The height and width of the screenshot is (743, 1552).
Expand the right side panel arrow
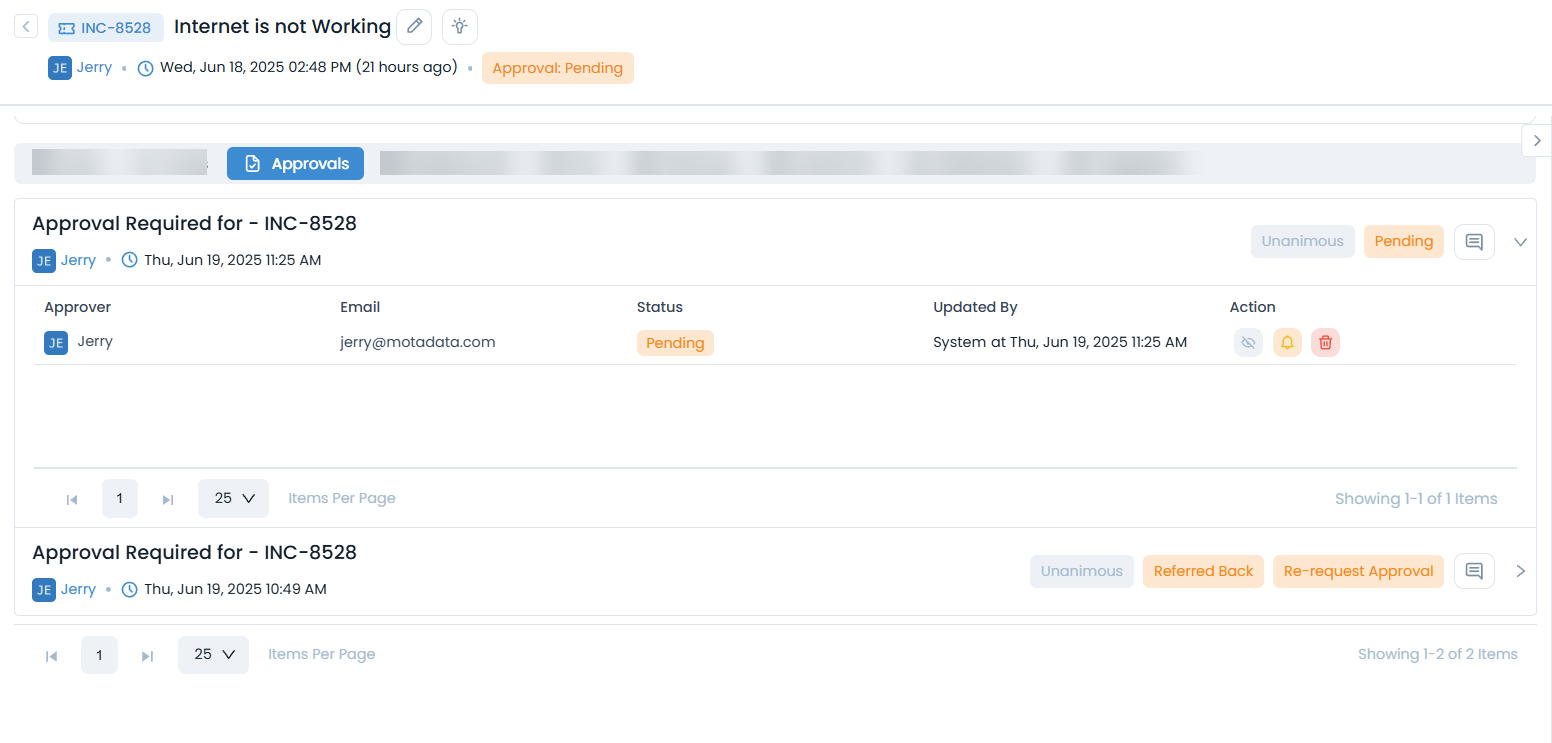tap(1536, 140)
